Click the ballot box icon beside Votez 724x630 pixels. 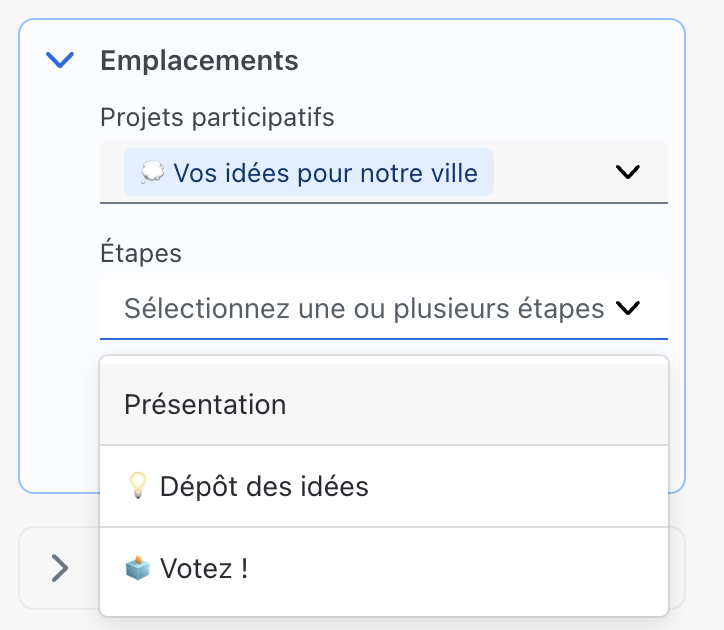138,569
